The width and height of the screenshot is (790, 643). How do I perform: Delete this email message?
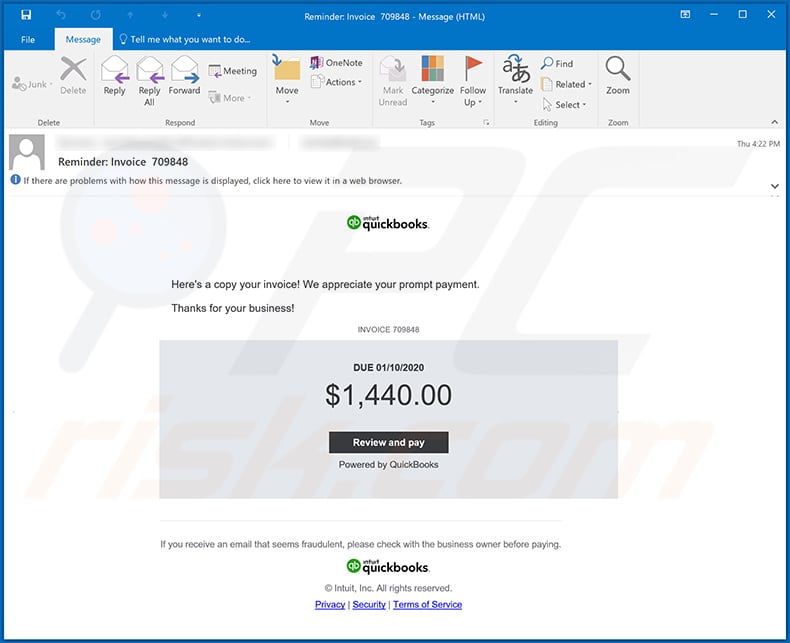point(73,76)
